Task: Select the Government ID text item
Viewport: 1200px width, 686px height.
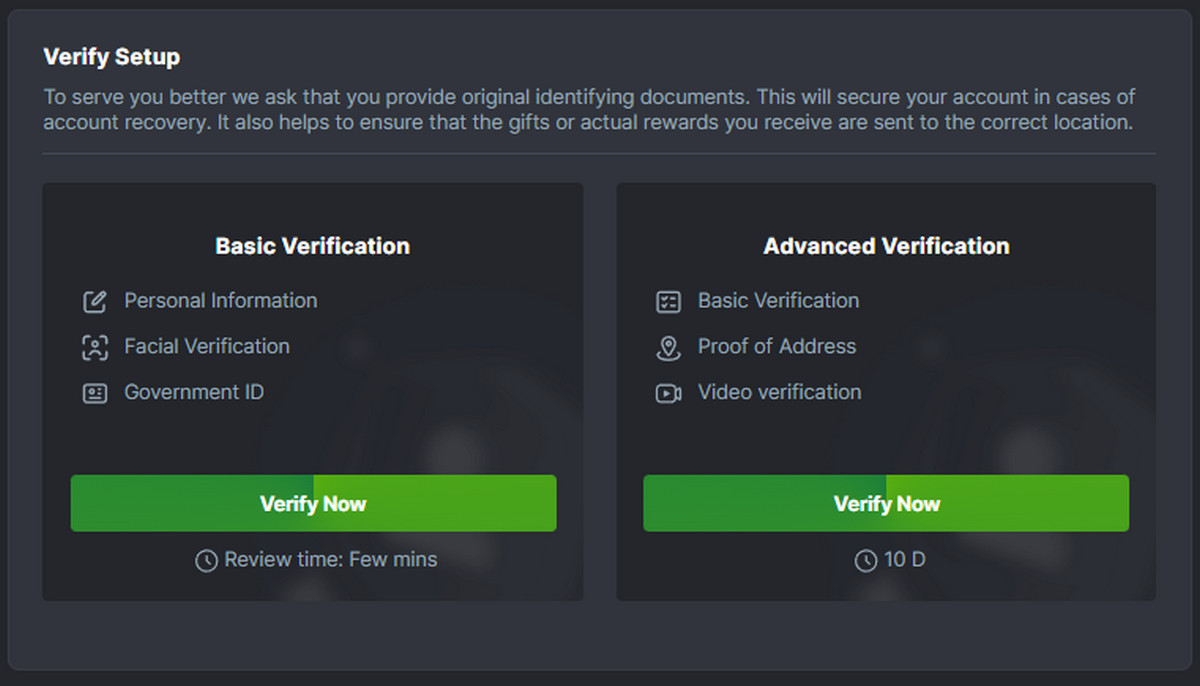Action: pyautogui.click(x=194, y=393)
